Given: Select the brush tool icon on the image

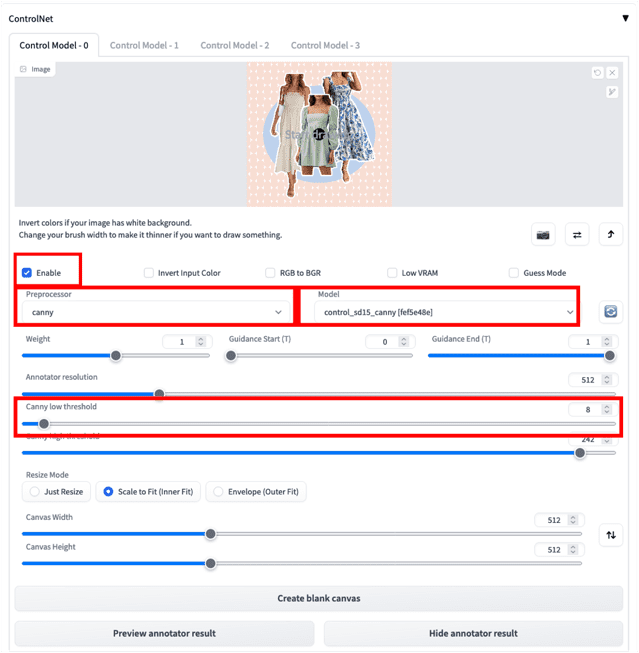Looking at the screenshot, I should pos(612,92).
